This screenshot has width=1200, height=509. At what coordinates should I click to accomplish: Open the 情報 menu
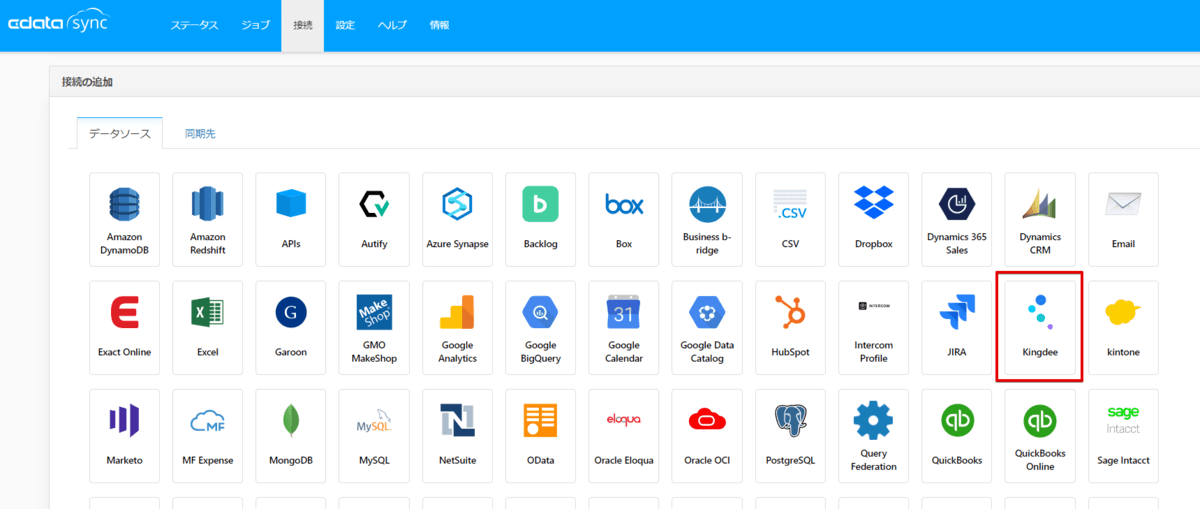pos(439,25)
